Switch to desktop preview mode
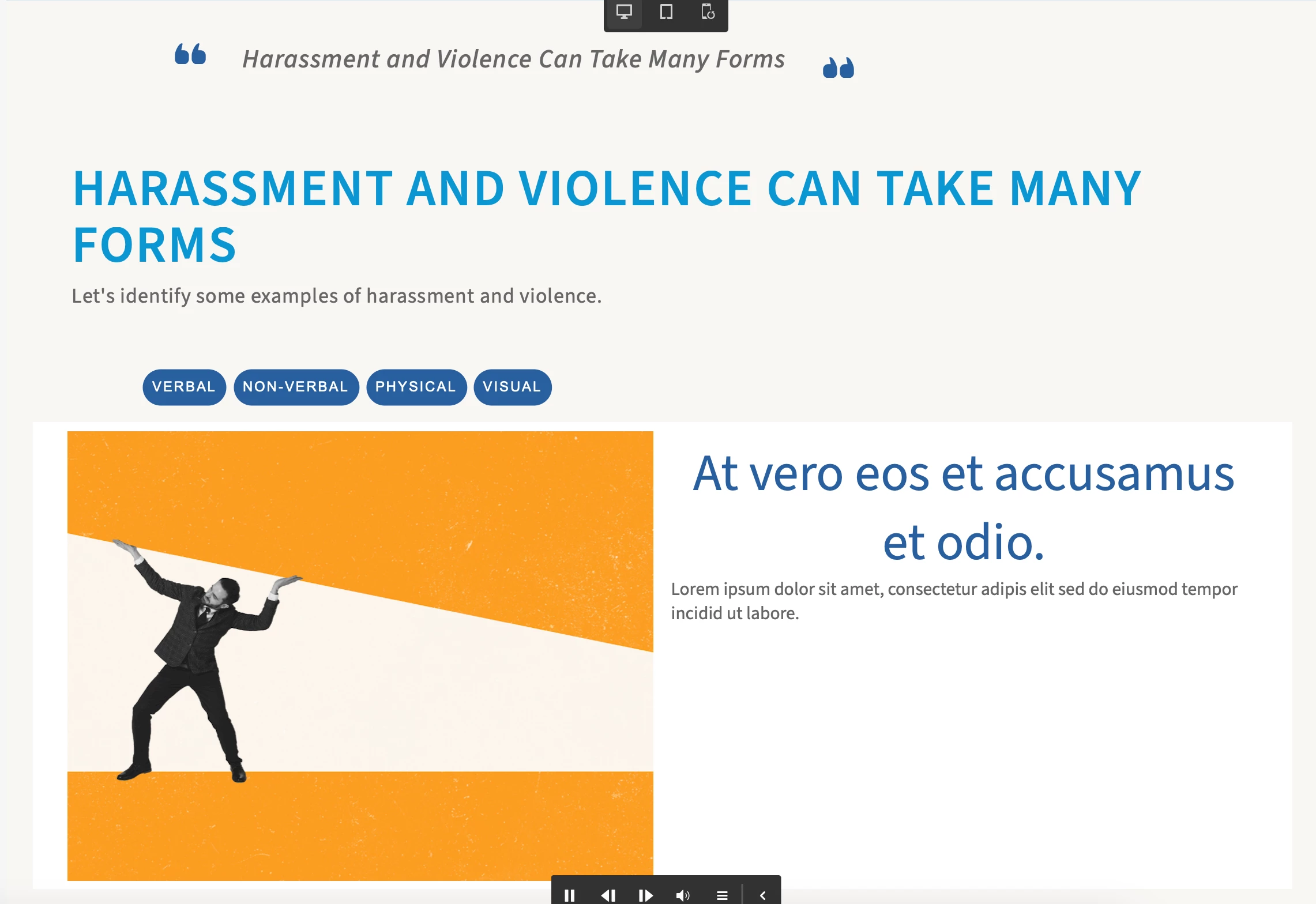This screenshot has height=904, width=1316. tap(624, 12)
